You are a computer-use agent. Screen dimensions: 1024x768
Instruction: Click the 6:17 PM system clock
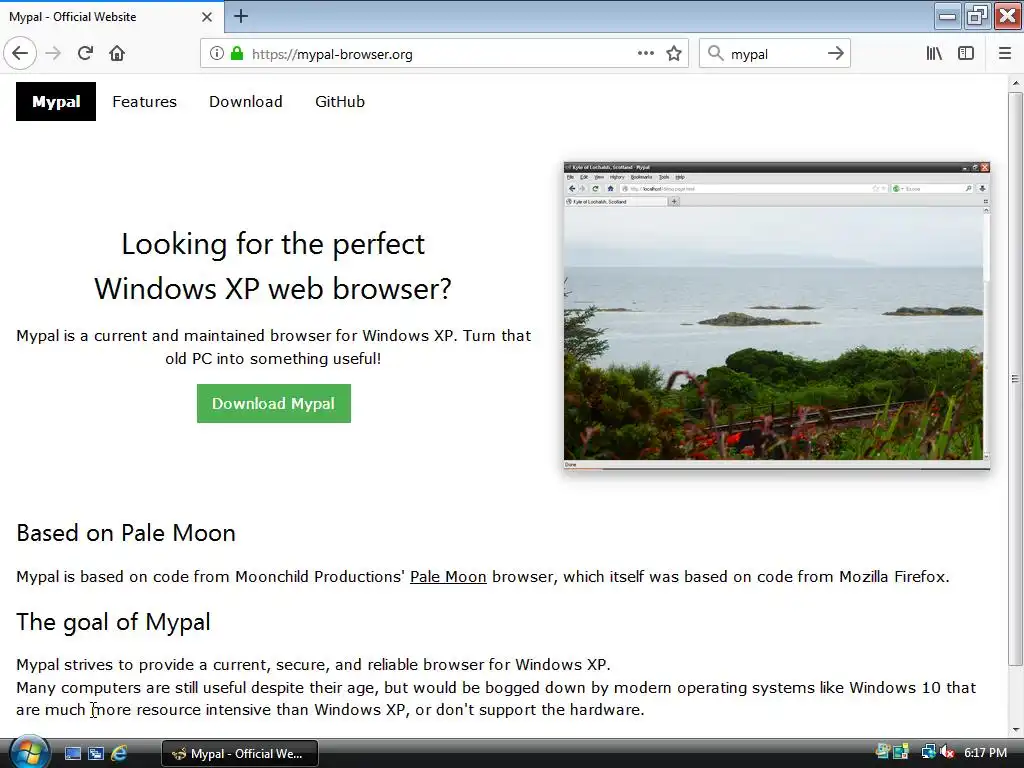click(x=985, y=753)
